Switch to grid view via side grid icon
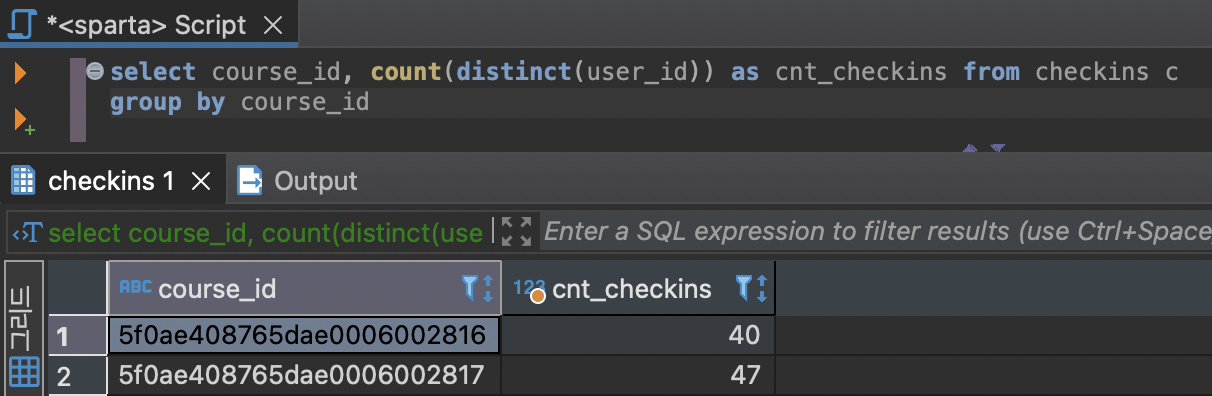The image size is (1212, 396). tap(24, 372)
